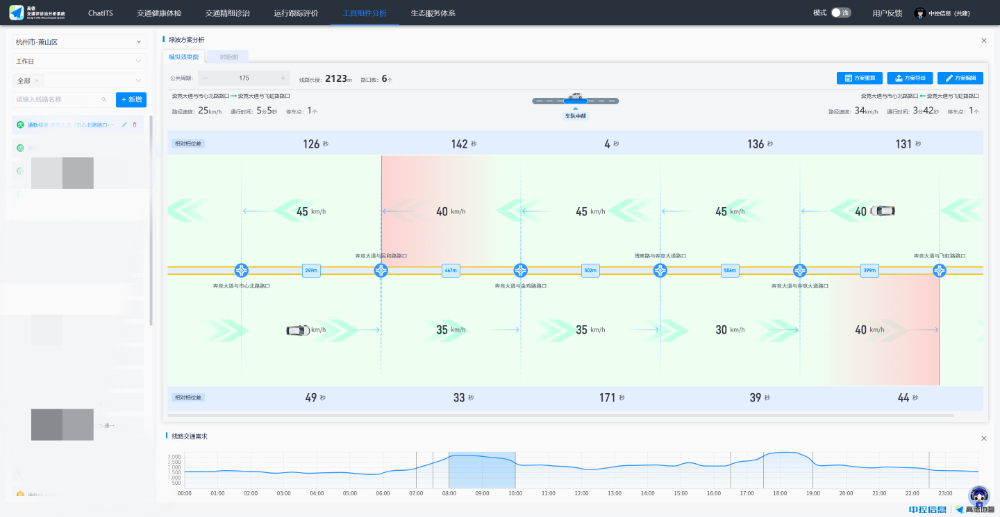Click the search magnifier icon in route name field
Screen dimensions: 1000x517
point(104,99)
